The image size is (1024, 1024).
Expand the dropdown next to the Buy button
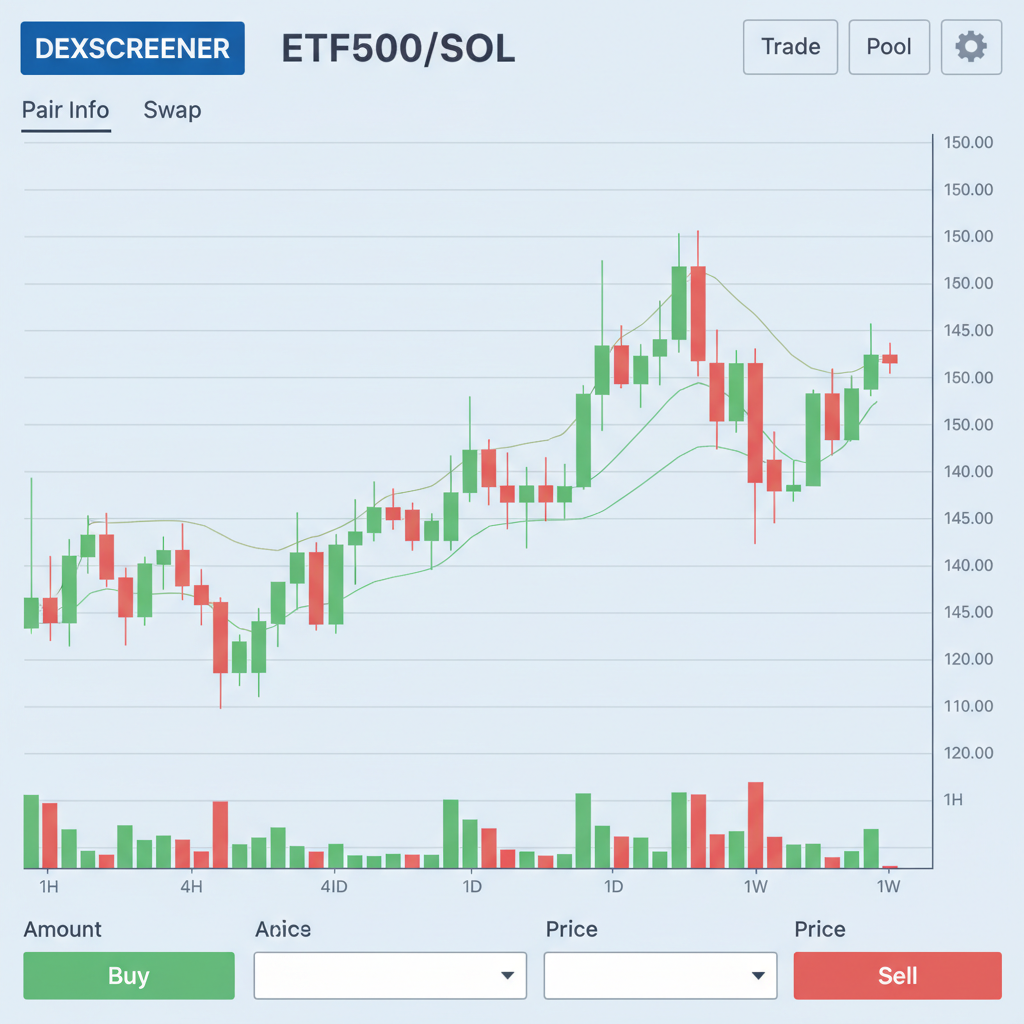390,975
